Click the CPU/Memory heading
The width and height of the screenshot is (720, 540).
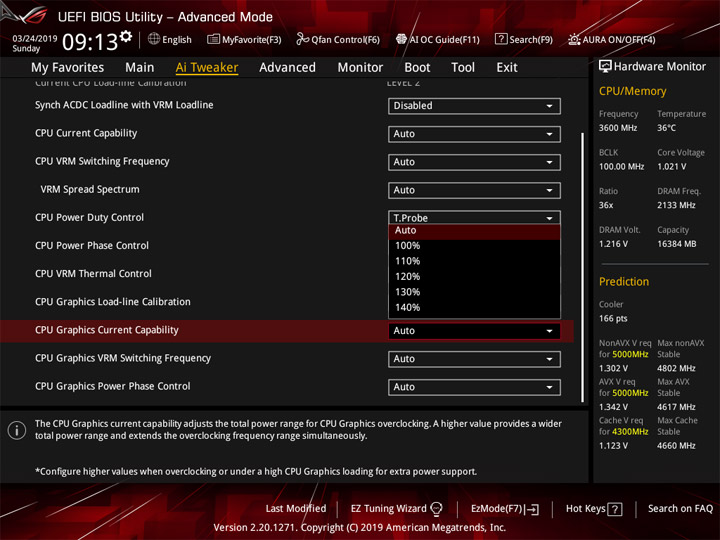tap(632, 91)
